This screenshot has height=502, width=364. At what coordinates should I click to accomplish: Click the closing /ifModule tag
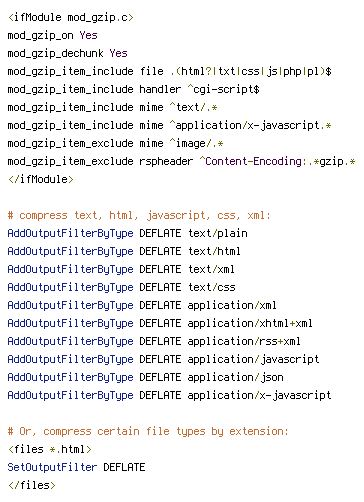coord(41,179)
